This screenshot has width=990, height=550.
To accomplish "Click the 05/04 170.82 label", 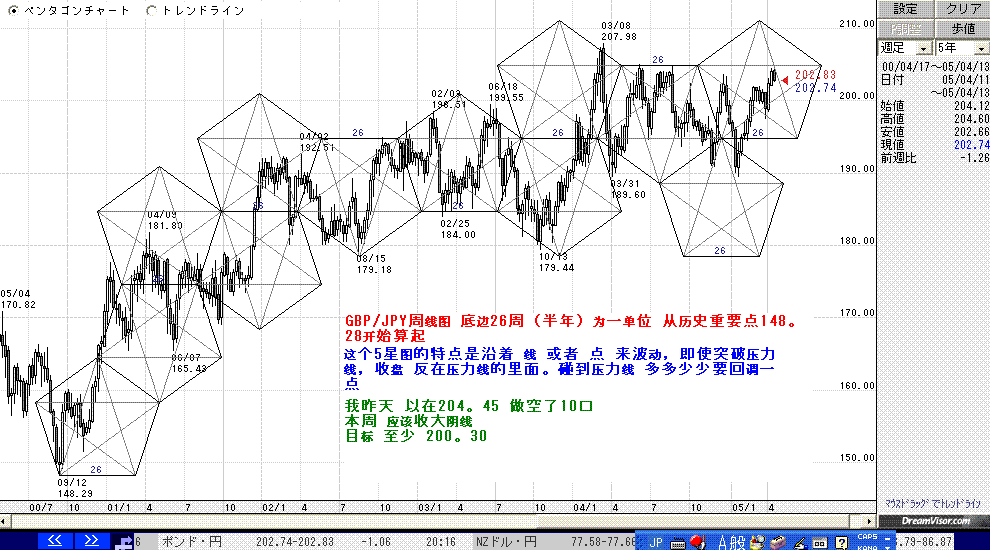I will click(18, 299).
